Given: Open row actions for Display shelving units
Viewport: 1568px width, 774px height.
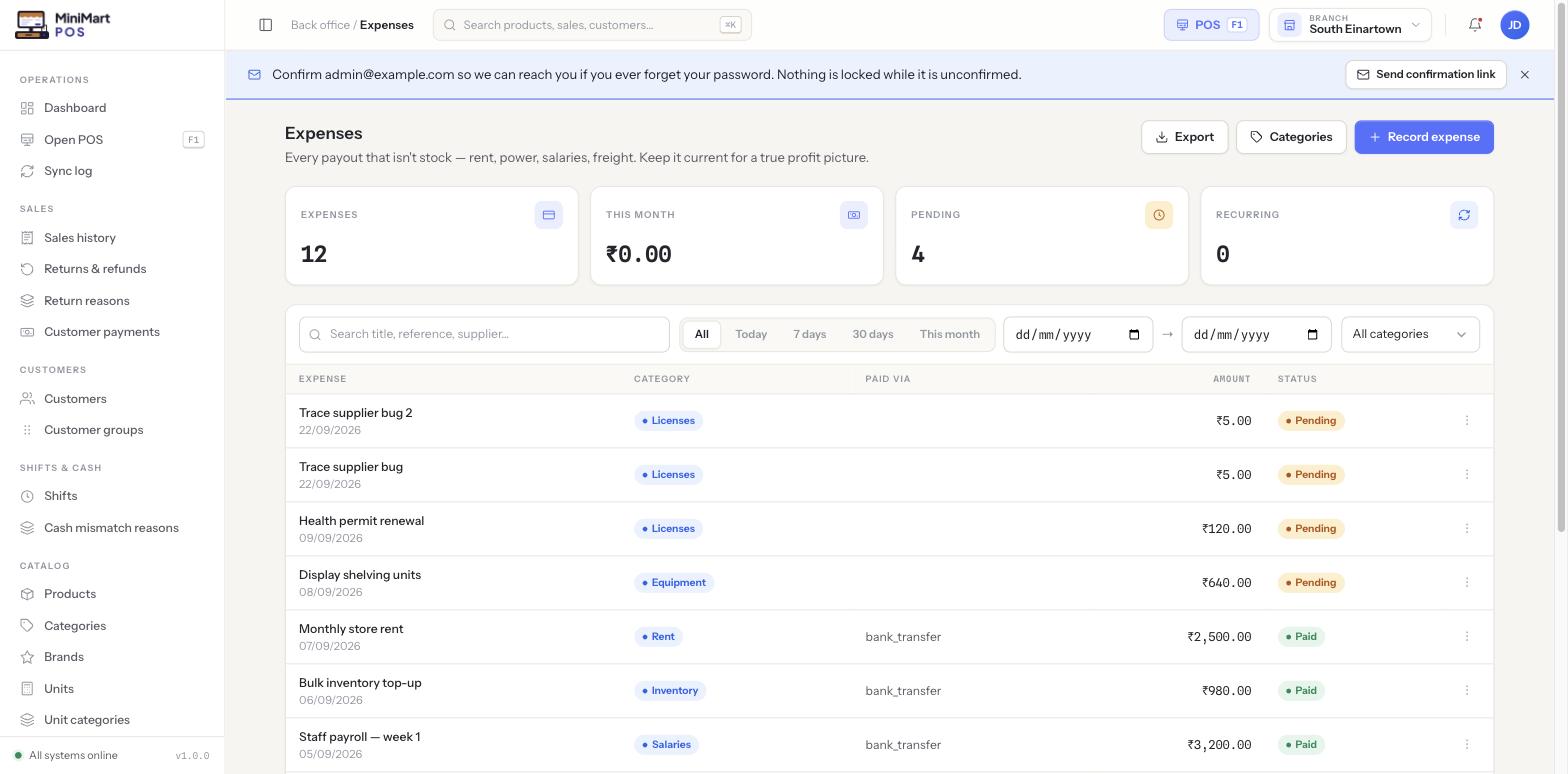Looking at the screenshot, I should coord(1467,583).
